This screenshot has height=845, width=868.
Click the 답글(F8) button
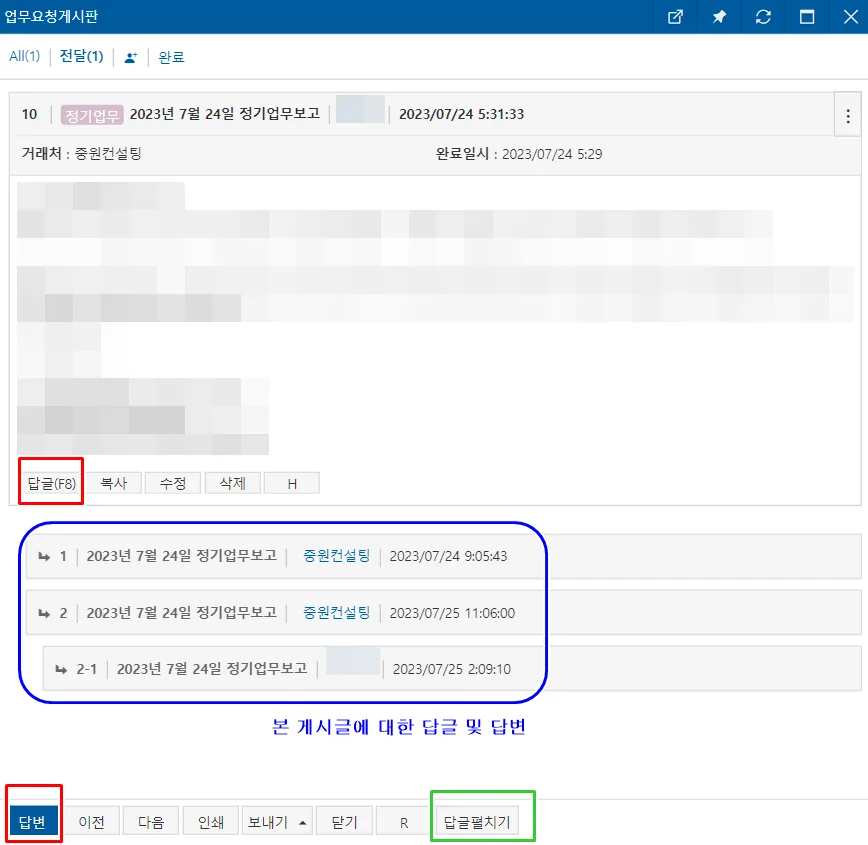51,483
